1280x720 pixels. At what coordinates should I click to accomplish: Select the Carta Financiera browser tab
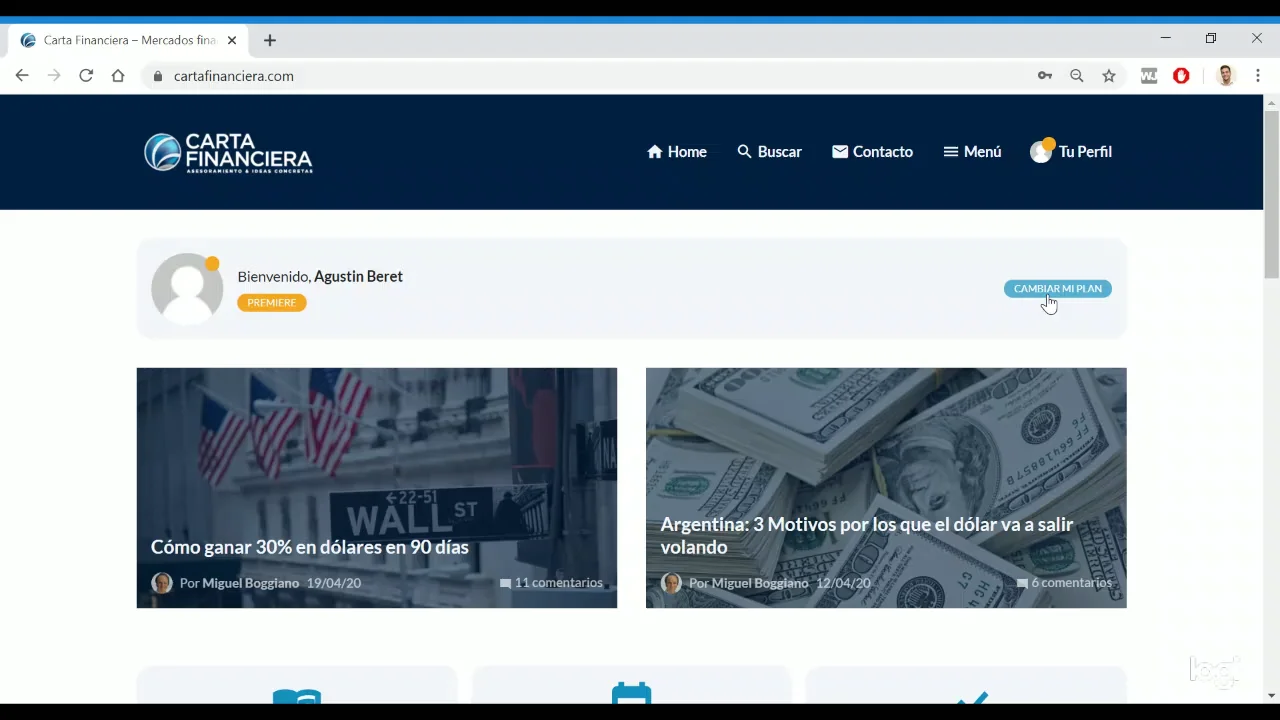[x=128, y=41]
